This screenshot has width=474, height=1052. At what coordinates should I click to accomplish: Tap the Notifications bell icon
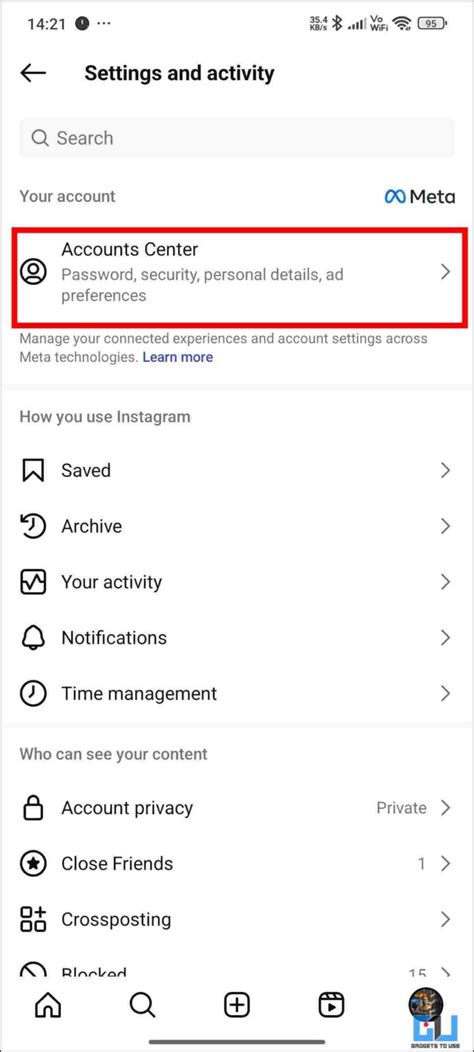point(33,637)
